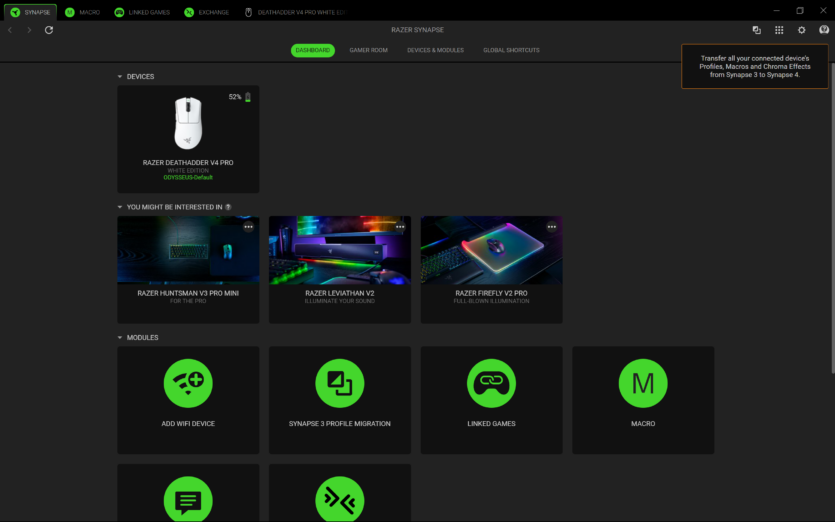Open options menu on Huntsman V3 Pro Mini card
Viewport: 835px width, 522px height.
(248, 227)
